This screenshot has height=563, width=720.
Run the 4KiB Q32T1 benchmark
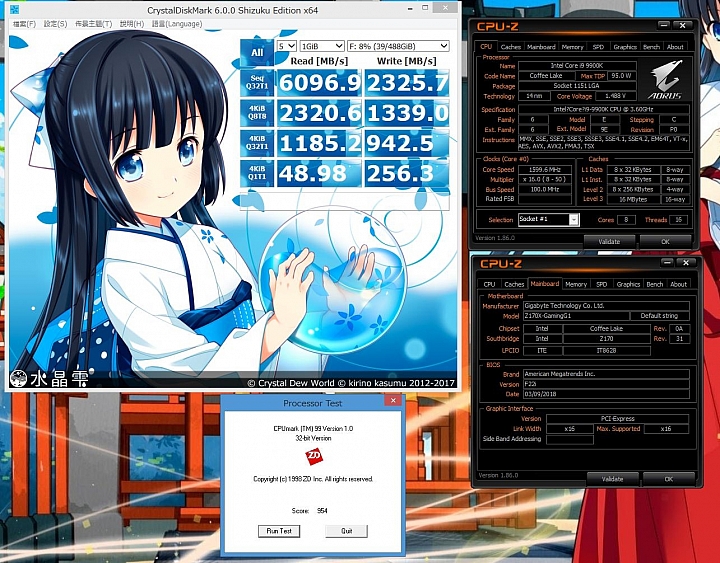pyautogui.click(x=257, y=143)
